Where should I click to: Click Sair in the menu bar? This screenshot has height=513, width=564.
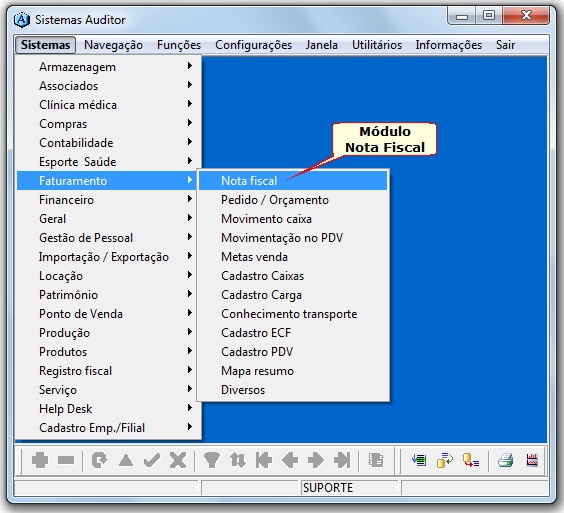(x=505, y=45)
